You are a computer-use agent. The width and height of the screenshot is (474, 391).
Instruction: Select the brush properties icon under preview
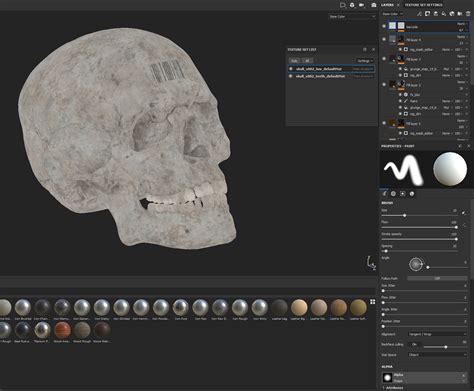[384, 193]
